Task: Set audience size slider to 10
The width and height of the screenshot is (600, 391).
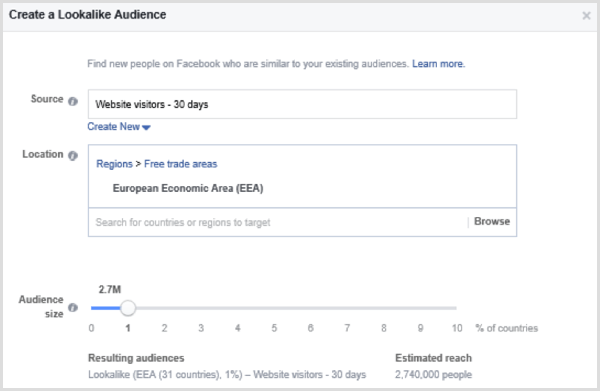Action: click(x=456, y=308)
